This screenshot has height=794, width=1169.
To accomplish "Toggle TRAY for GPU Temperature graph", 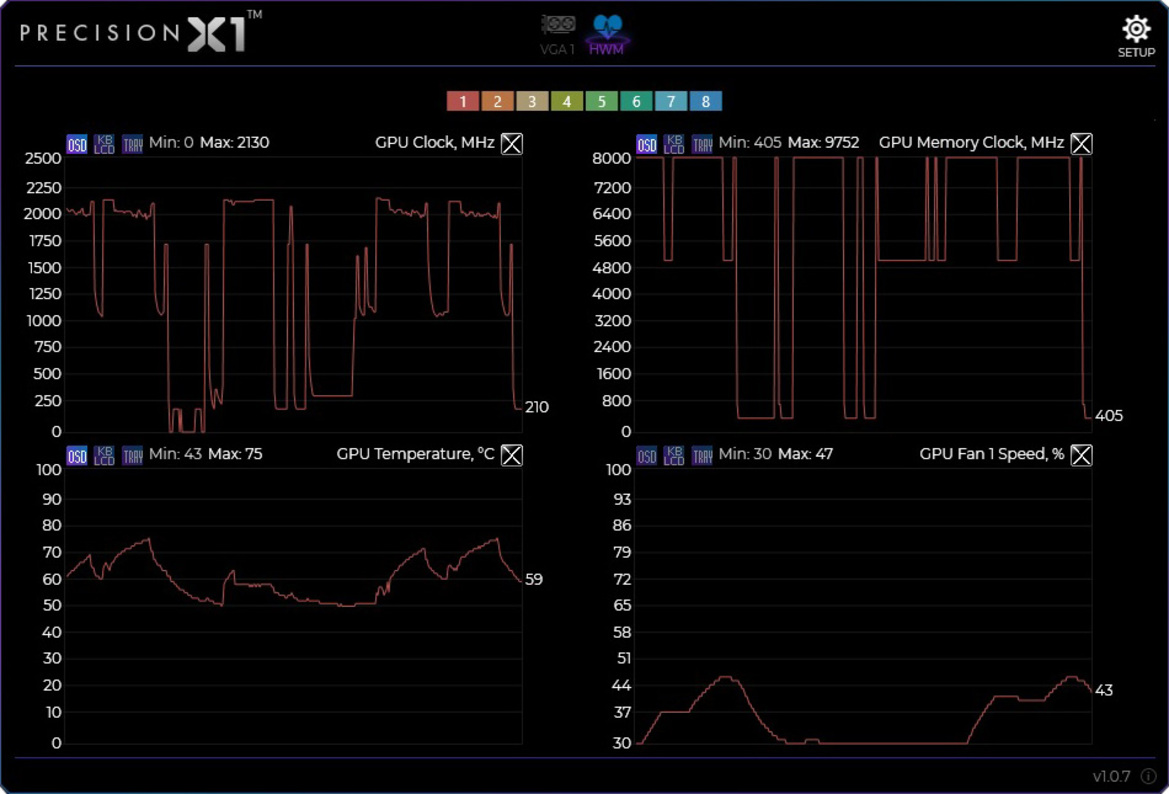I will coord(132,456).
